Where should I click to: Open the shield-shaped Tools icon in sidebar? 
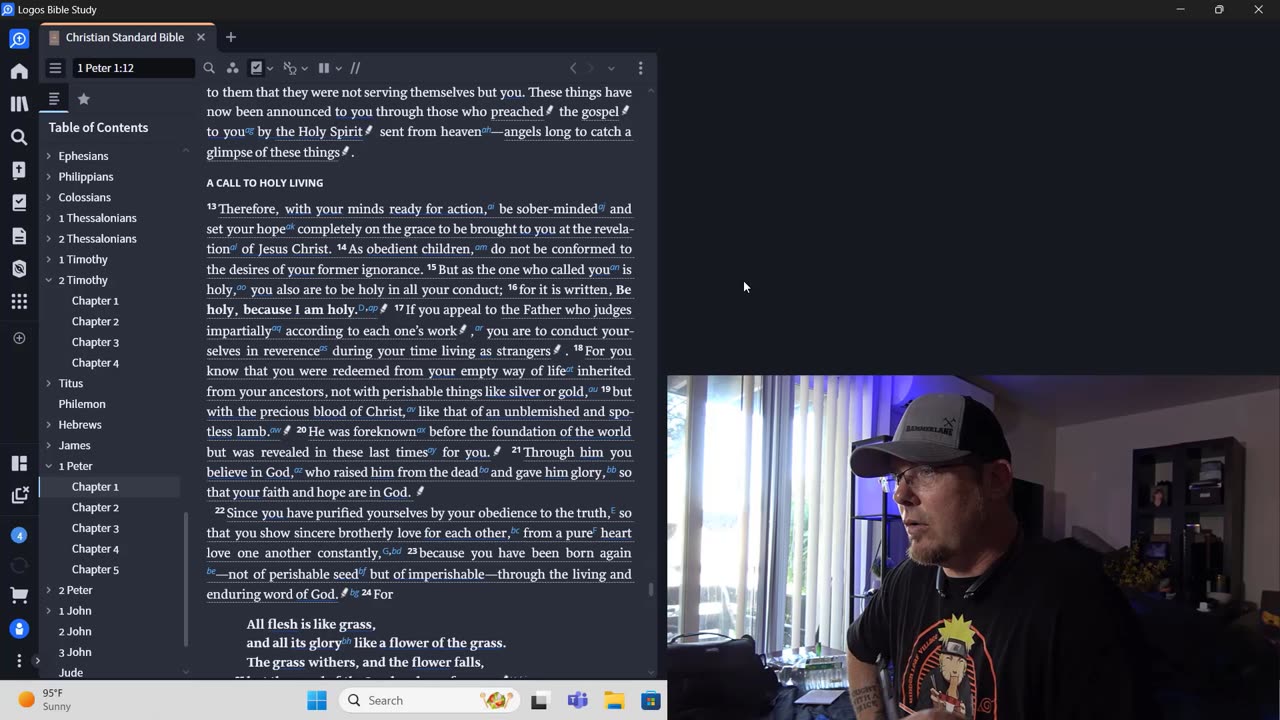19,269
